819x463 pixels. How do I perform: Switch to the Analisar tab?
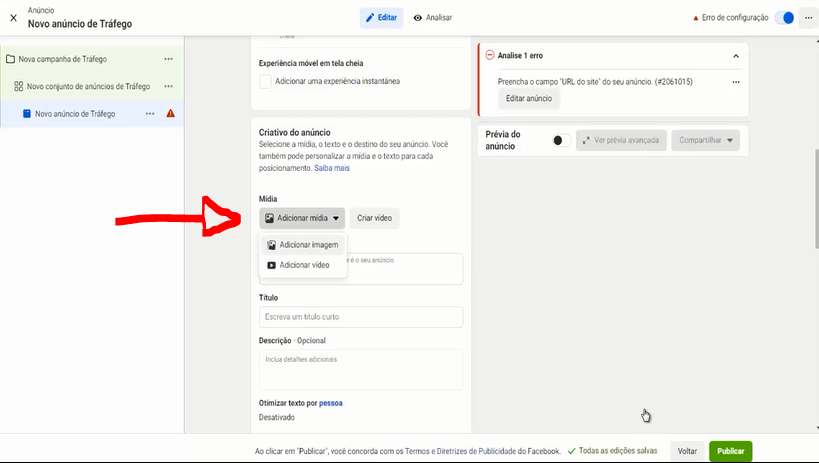[x=432, y=18]
